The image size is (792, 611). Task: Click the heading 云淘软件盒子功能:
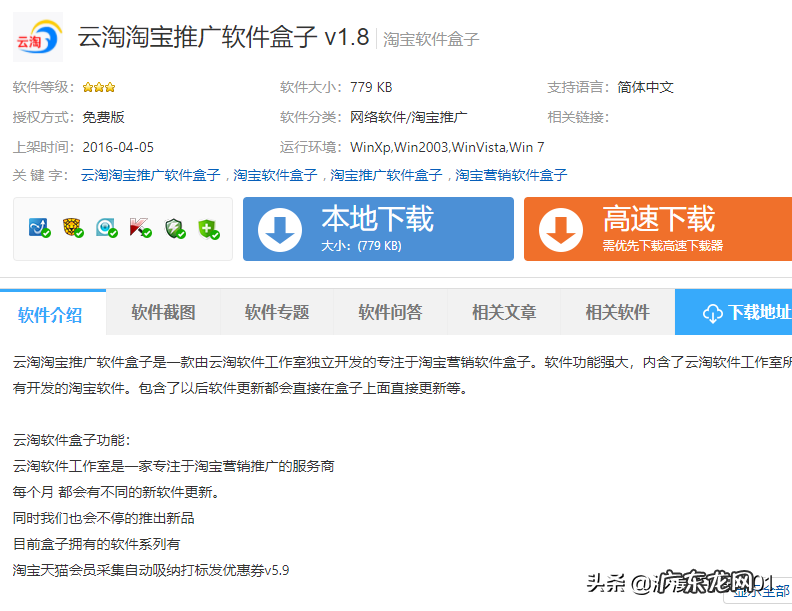[72, 440]
